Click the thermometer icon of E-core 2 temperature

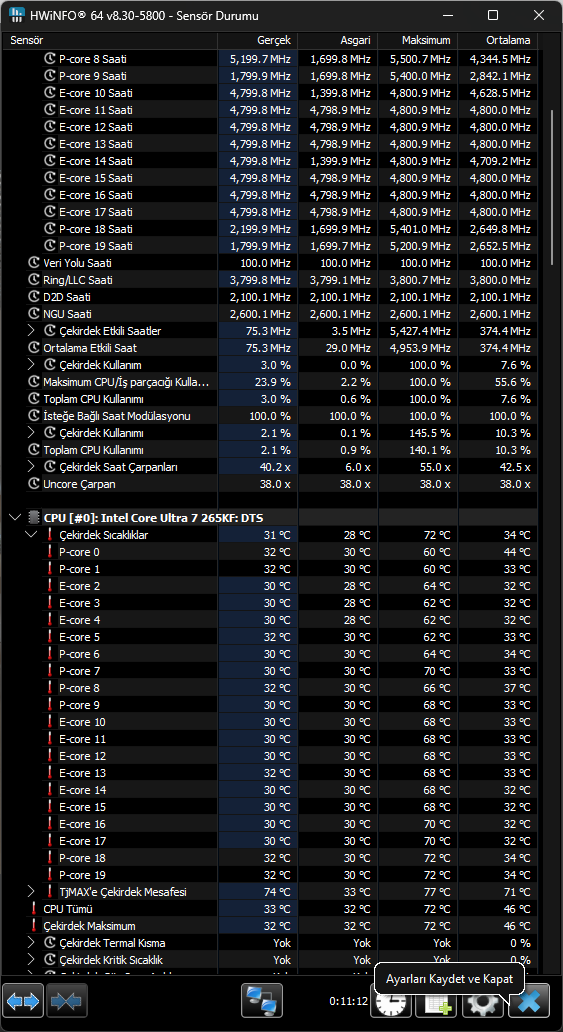pyautogui.click(x=50, y=586)
